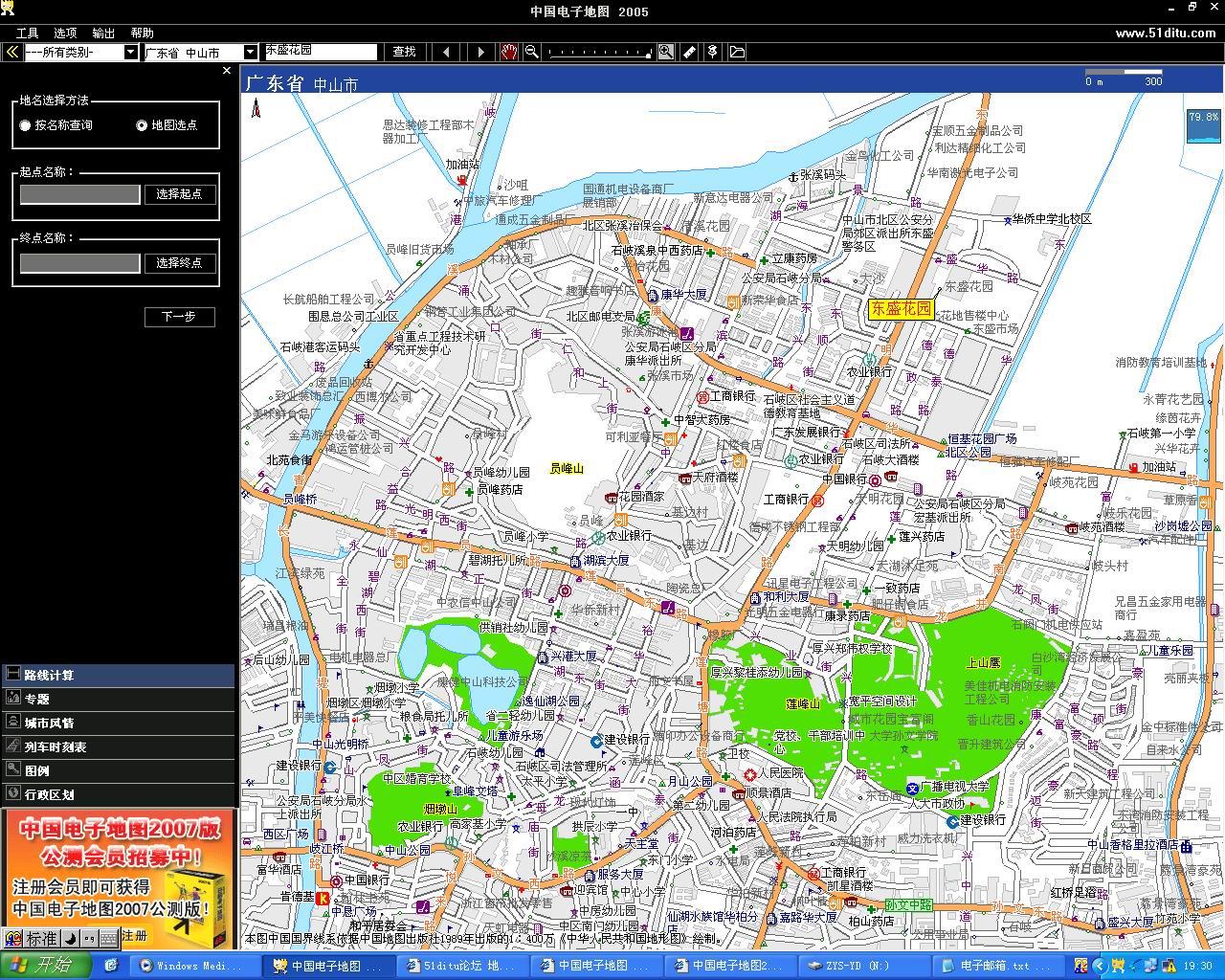Screen dimensions: 1225x980
Task: Select the hand pan tool
Action: coord(508,52)
